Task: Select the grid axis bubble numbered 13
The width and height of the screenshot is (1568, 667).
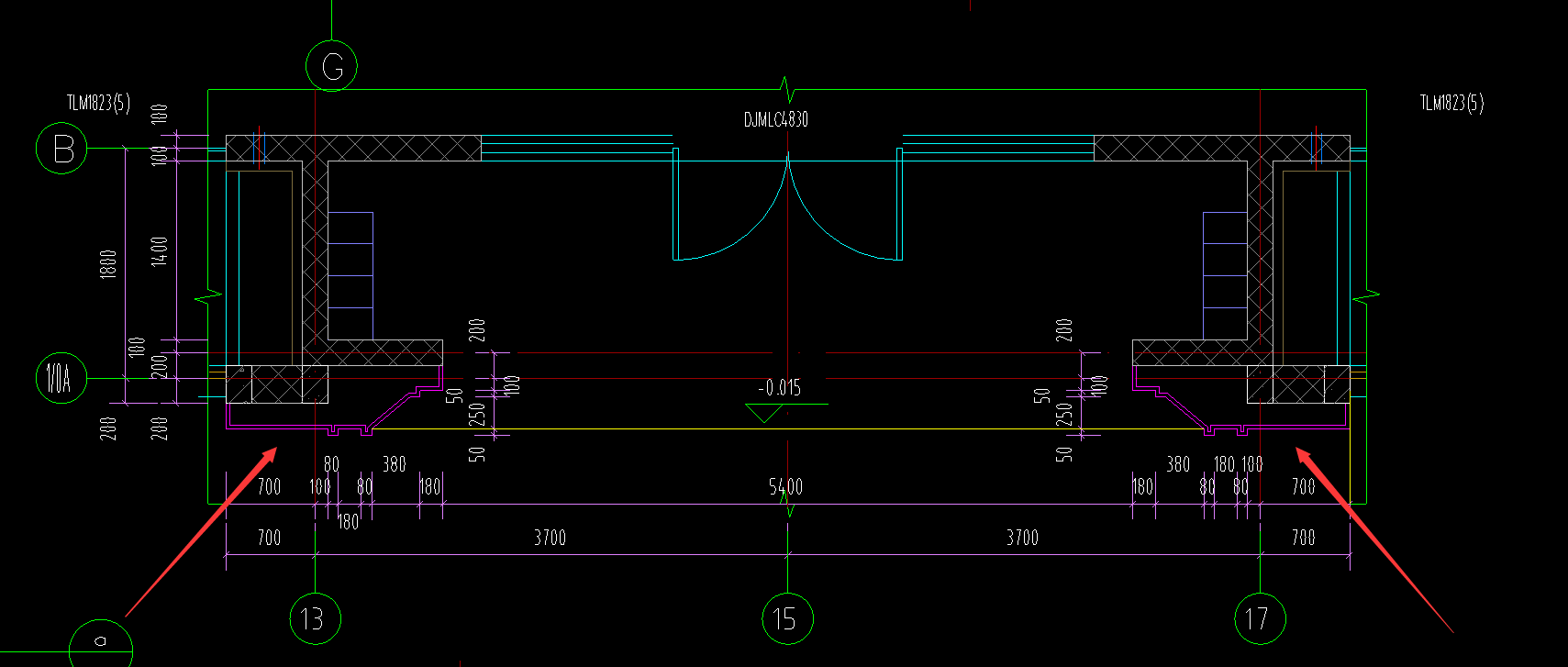Action: (315, 618)
